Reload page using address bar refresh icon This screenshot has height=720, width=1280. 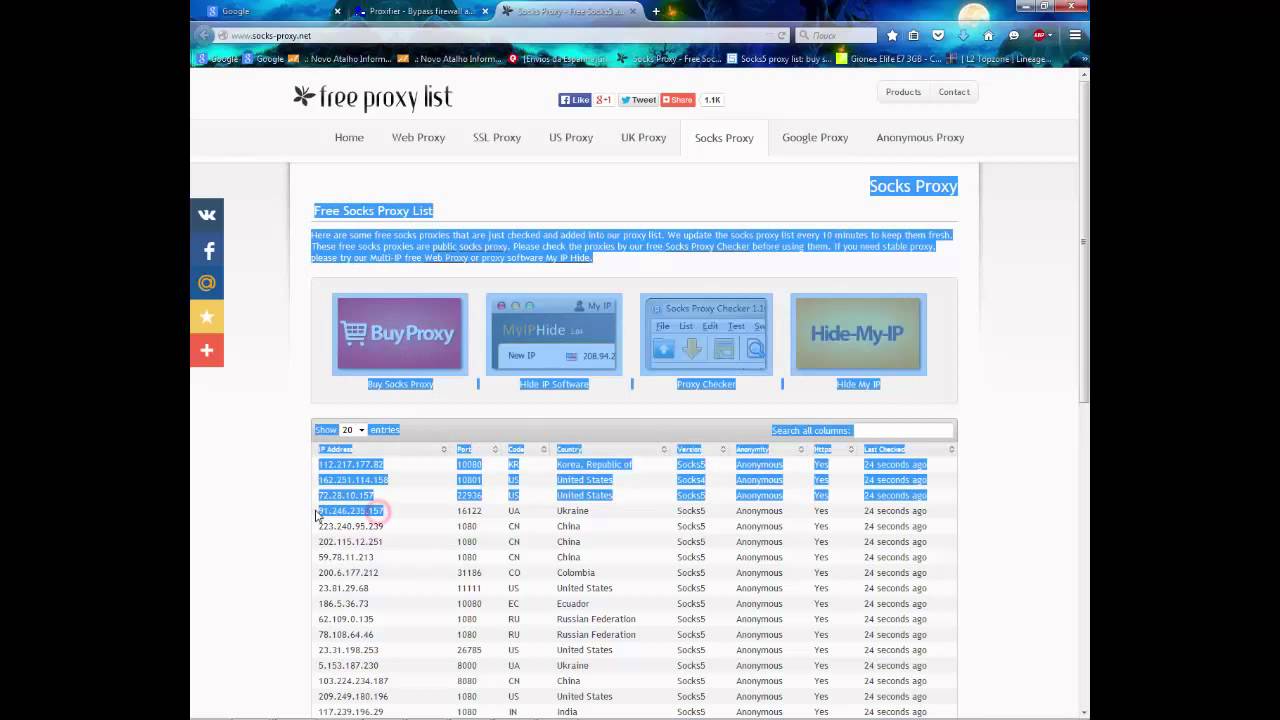click(x=781, y=35)
